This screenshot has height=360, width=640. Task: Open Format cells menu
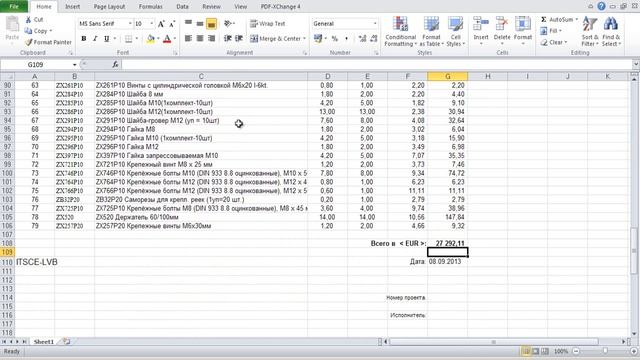(x=522, y=31)
